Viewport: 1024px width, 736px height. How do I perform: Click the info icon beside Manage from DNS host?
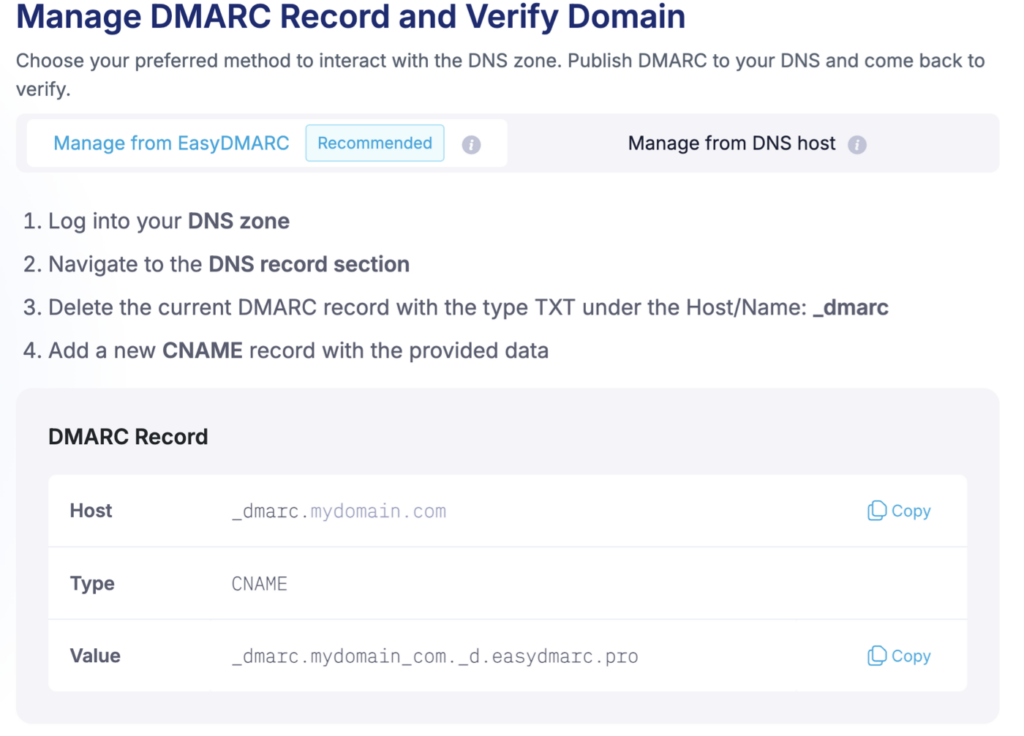tap(857, 144)
